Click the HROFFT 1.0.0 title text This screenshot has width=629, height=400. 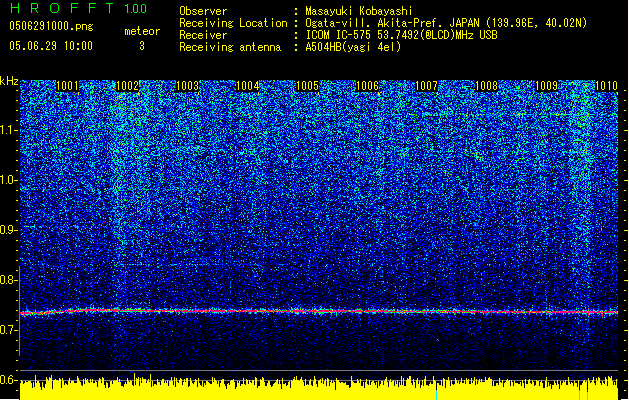[x=78, y=8]
